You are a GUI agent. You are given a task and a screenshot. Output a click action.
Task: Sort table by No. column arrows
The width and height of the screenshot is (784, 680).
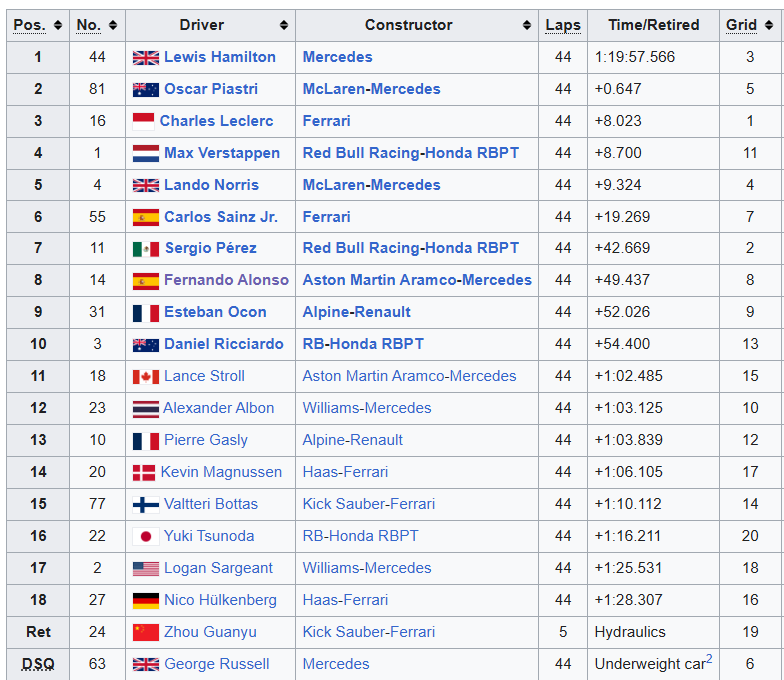(113, 25)
